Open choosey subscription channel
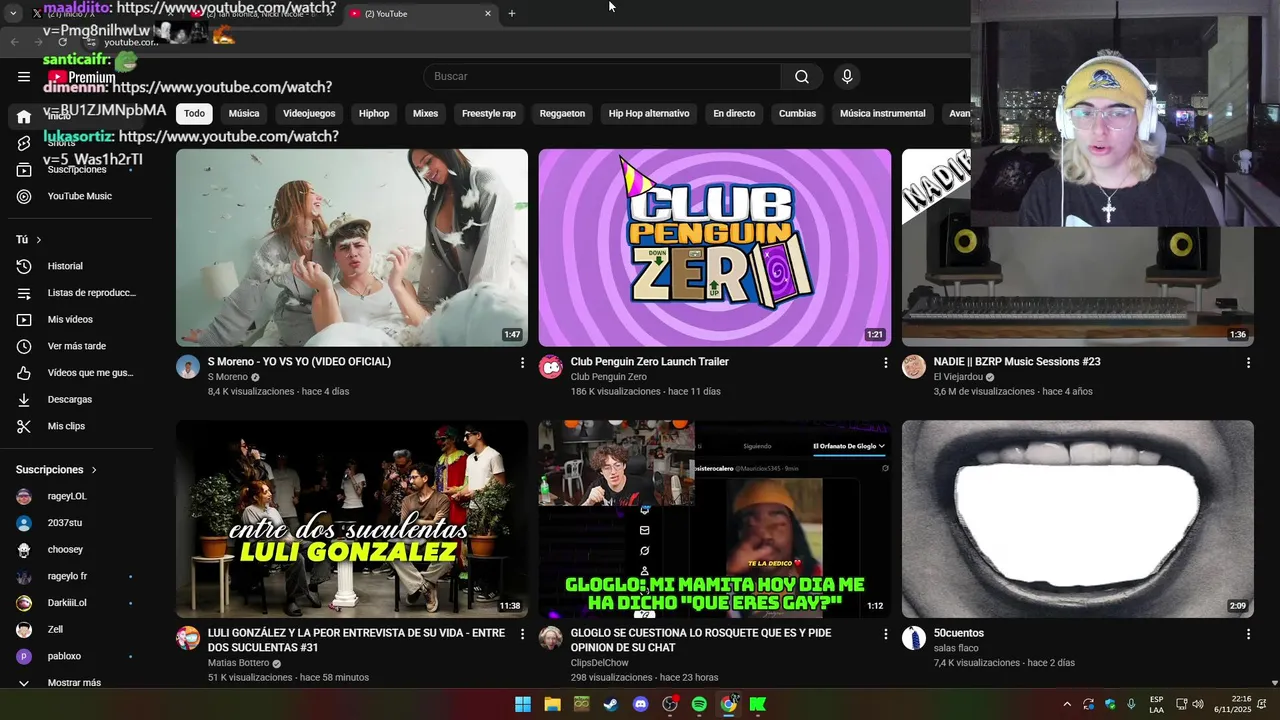 (66, 550)
